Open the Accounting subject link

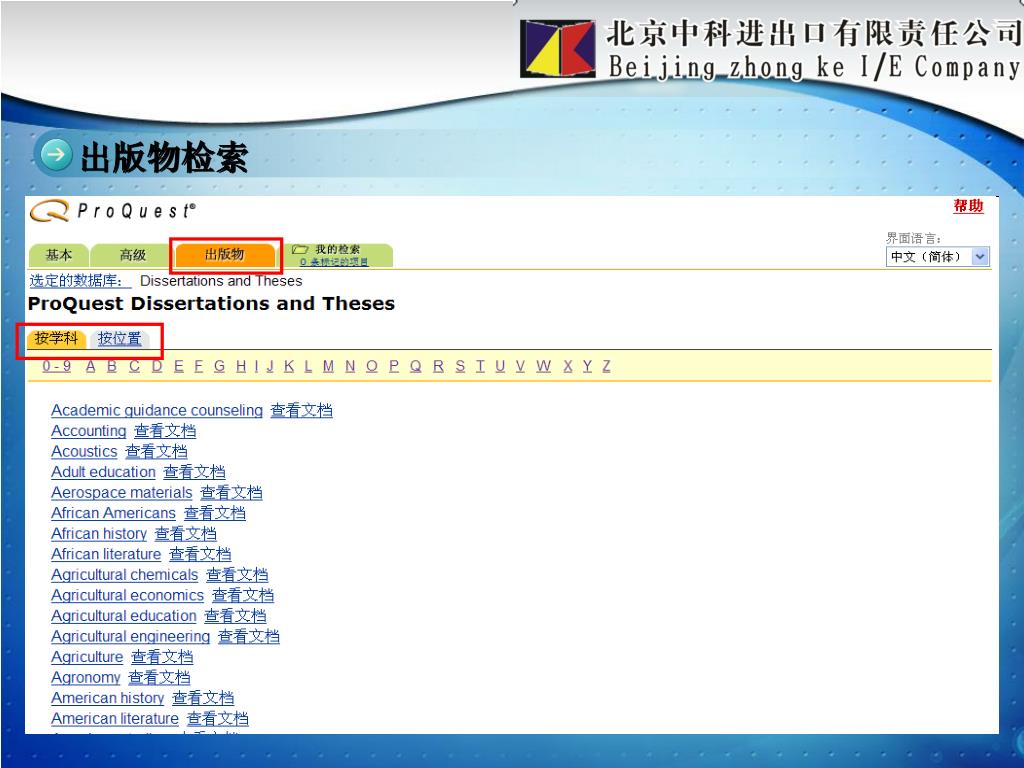point(89,431)
